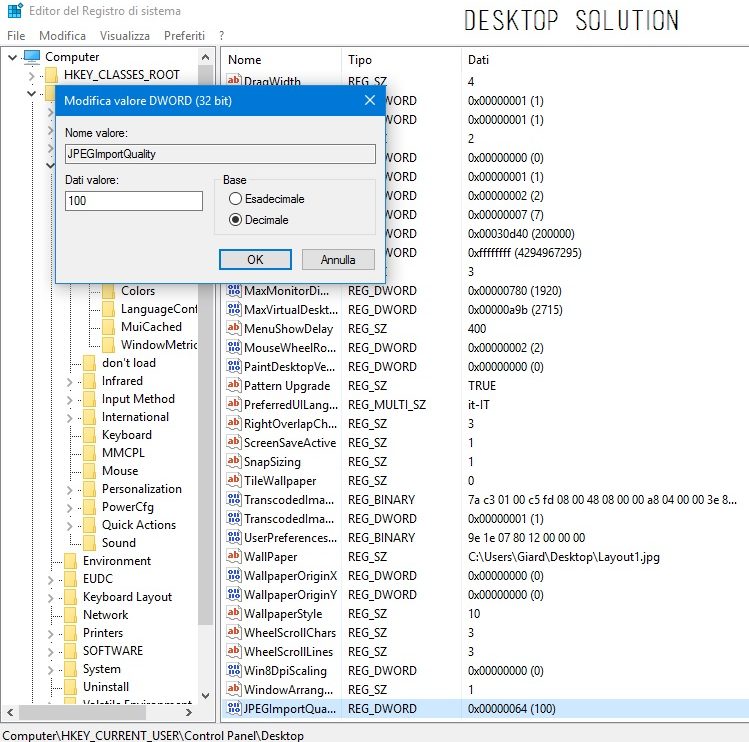
Task: Close the Modifica valore DWORD dialog
Action: coord(369,101)
